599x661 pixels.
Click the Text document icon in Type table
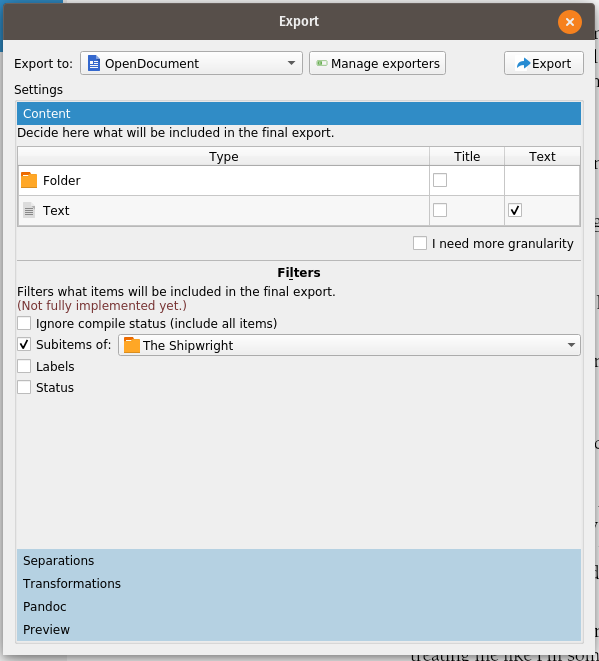point(29,210)
